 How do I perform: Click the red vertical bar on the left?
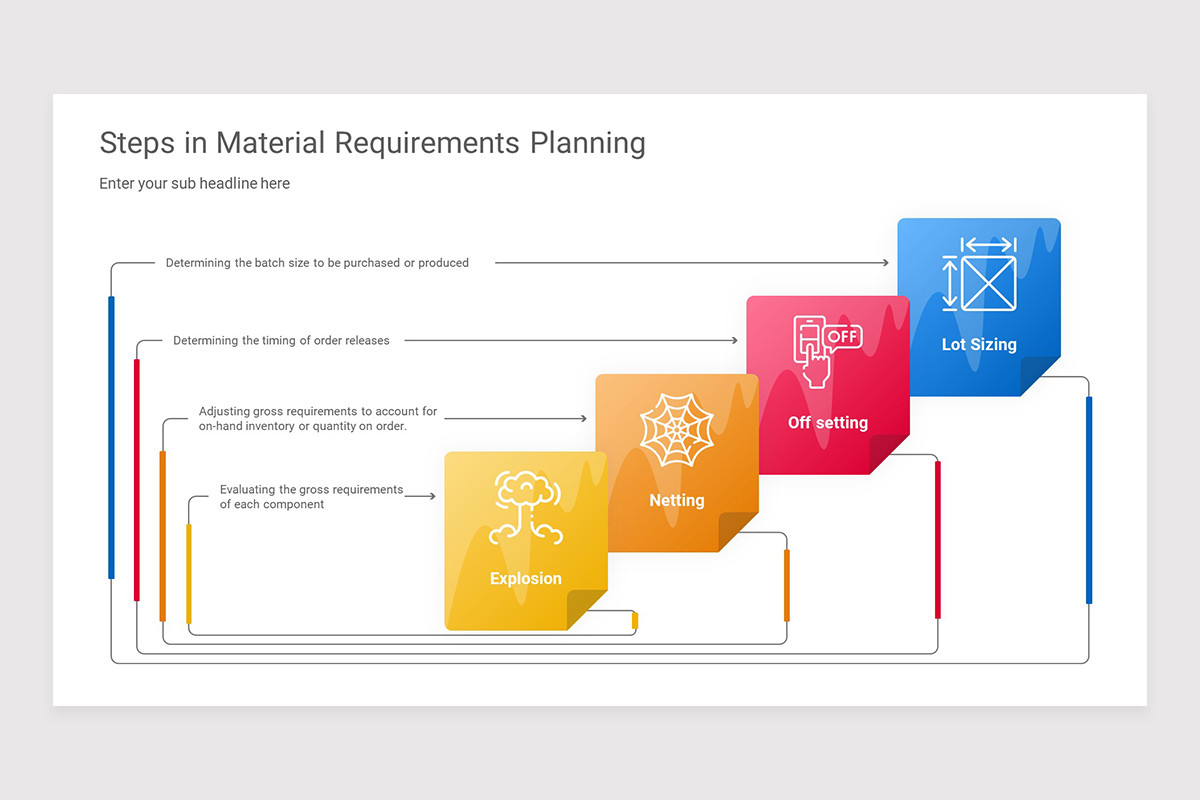tap(134, 480)
